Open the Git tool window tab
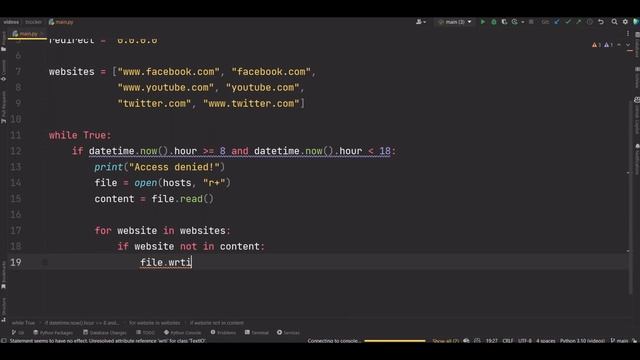Viewport: 640px width, 360px height. (18, 333)
